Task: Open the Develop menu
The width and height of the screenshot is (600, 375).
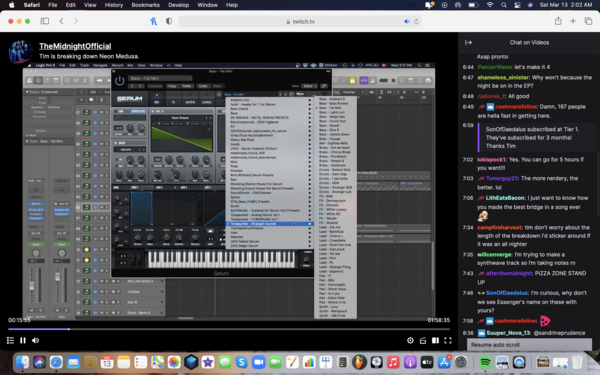Action: pyautogui.click(x=178, y=5)
